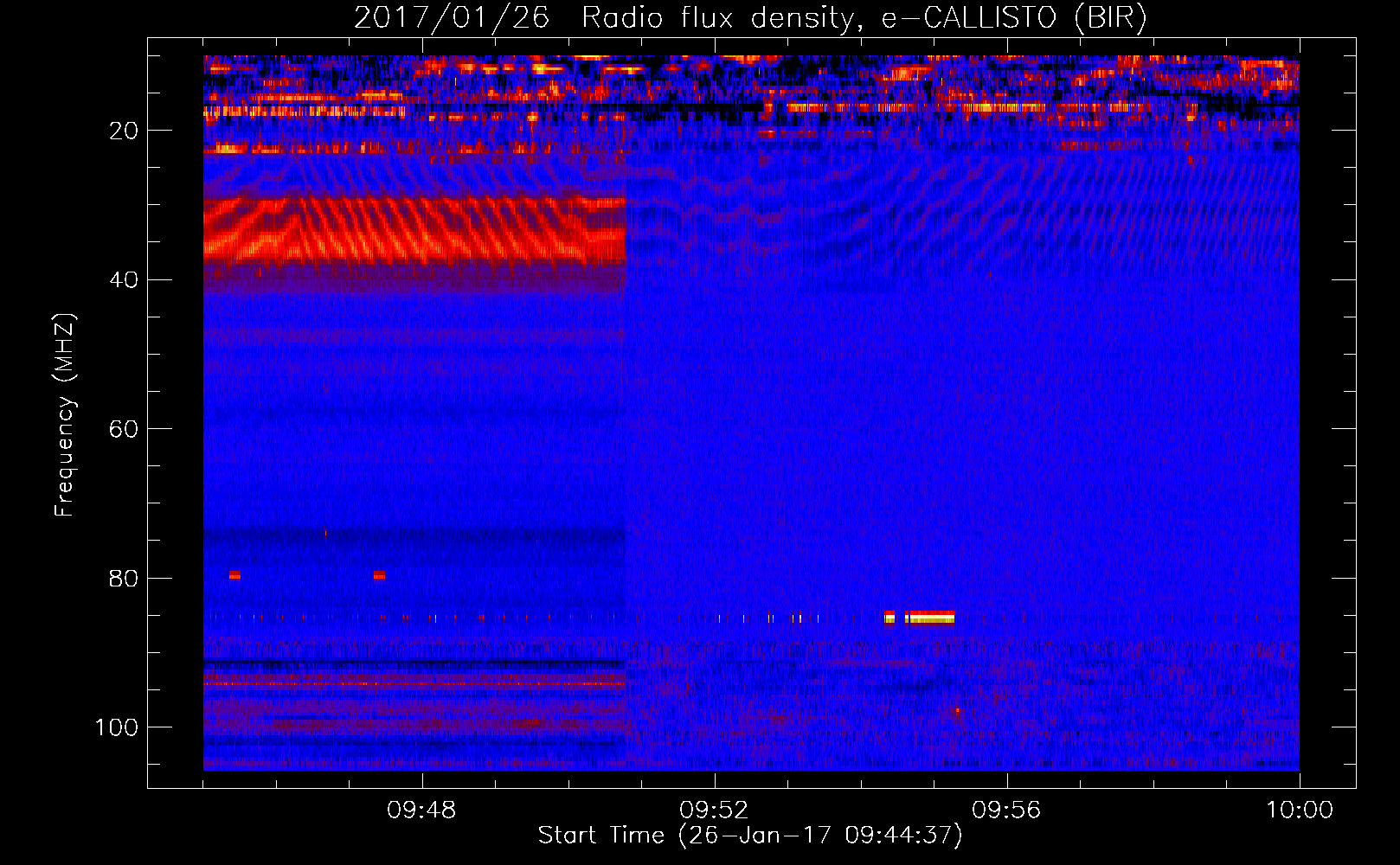Image resolution: width=1400 pixels, height=865 pixels.
Task: Click the plot title 'Radio flux density, e-CALLISTO (BIR)'
Action: tap(864, 18)
